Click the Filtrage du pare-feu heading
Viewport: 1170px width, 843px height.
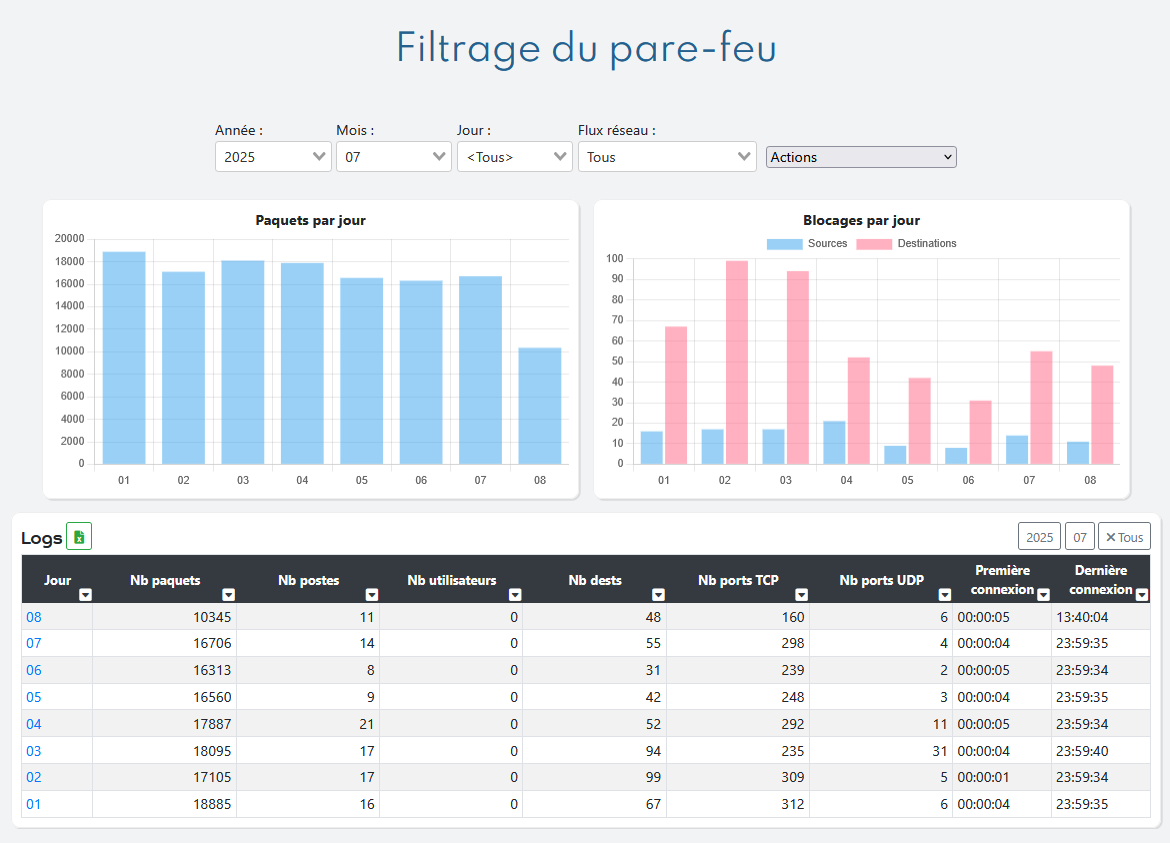coord(586,48)
